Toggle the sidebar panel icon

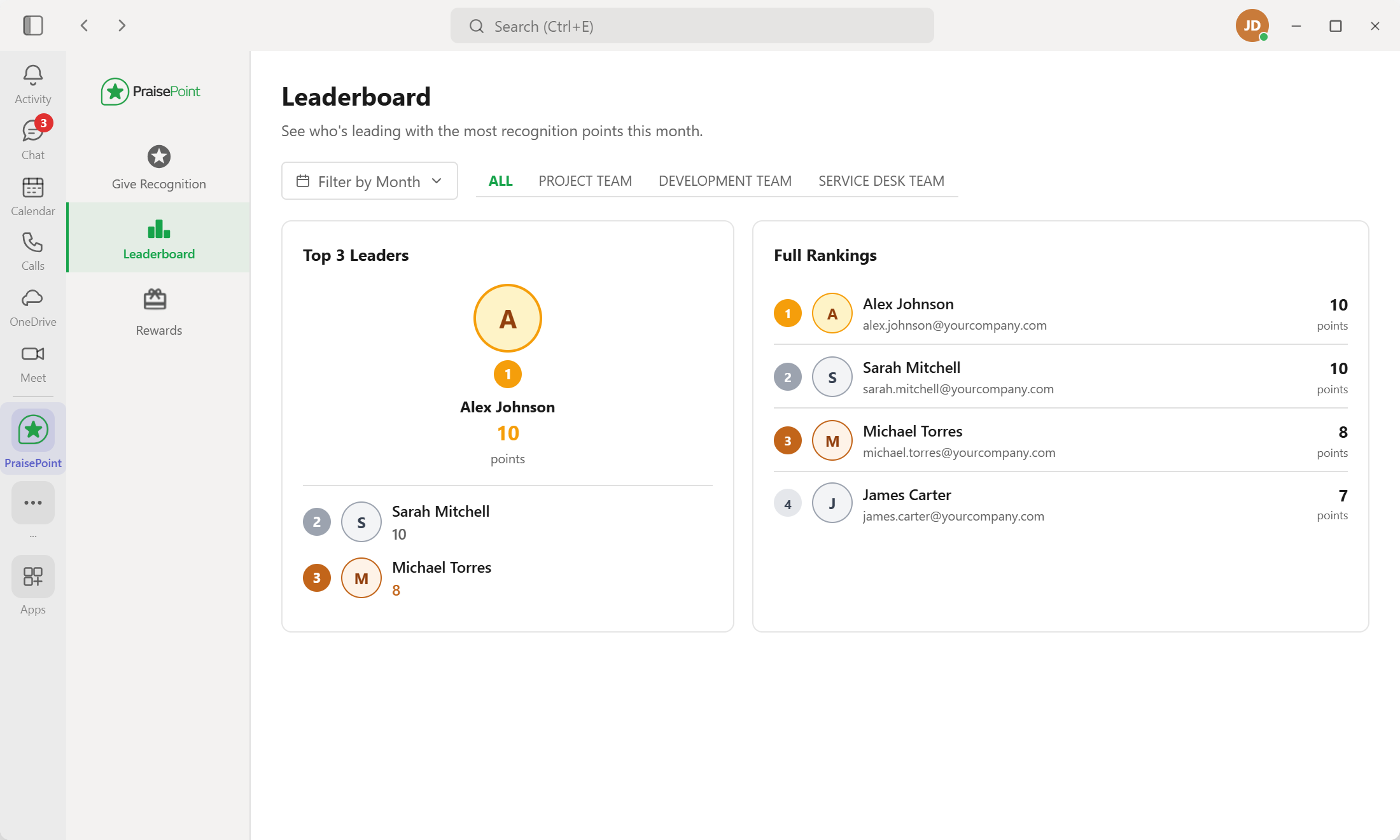pyautogui.click(x=33, y=25)
